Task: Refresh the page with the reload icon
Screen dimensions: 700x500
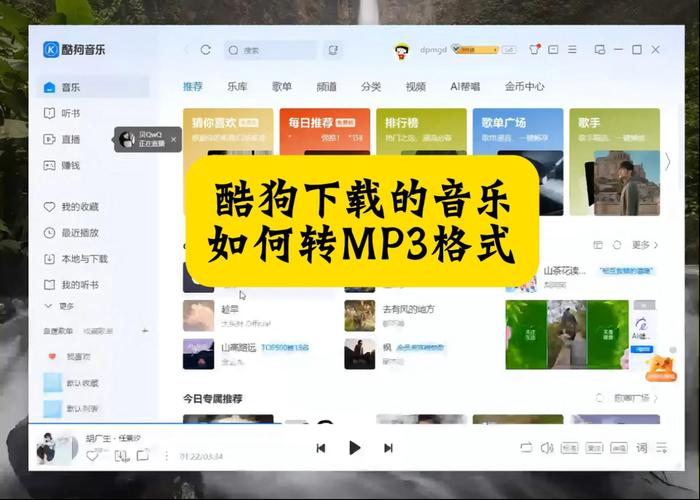Action: [x=205, y=50]
